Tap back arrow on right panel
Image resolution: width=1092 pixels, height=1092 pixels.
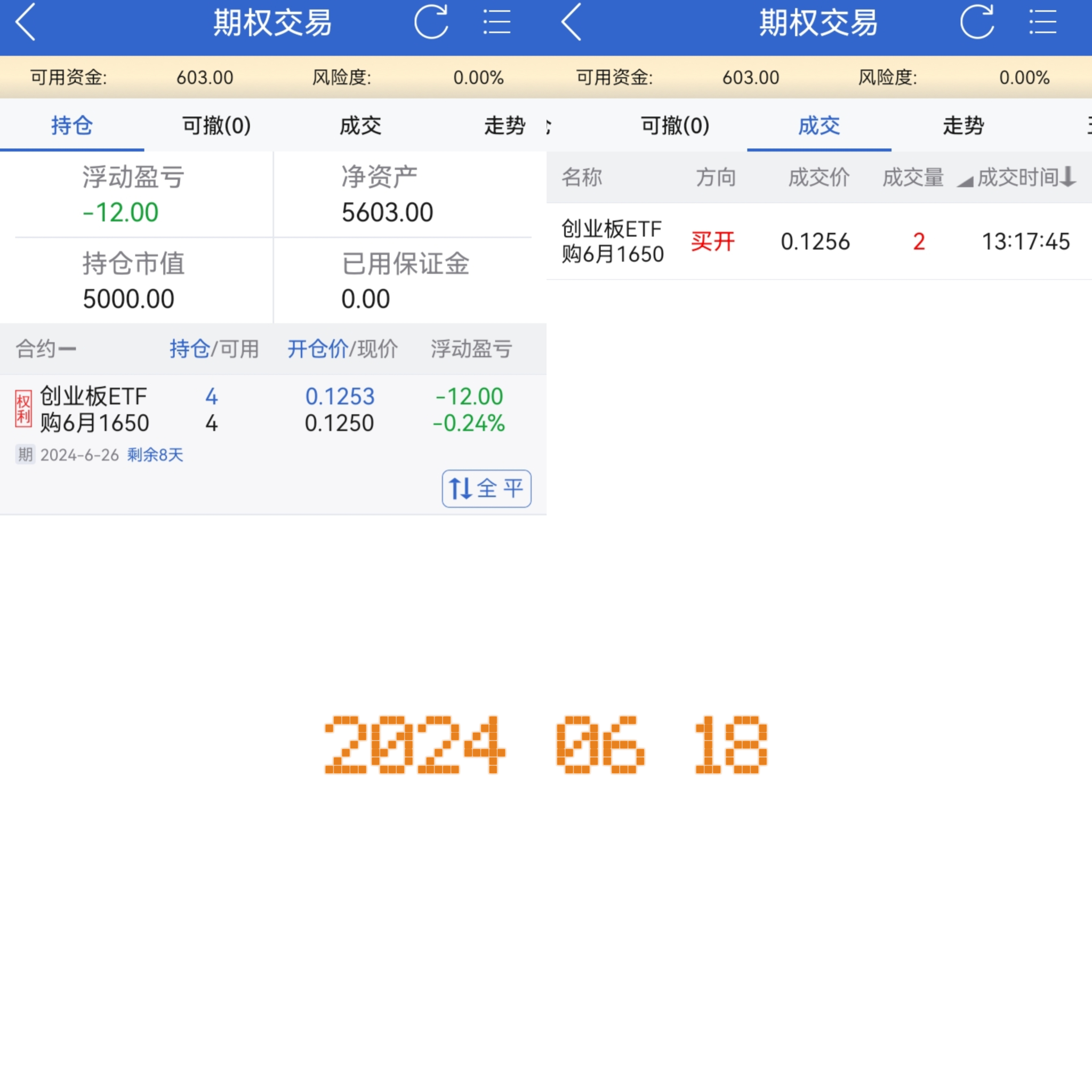click(572, 22)
